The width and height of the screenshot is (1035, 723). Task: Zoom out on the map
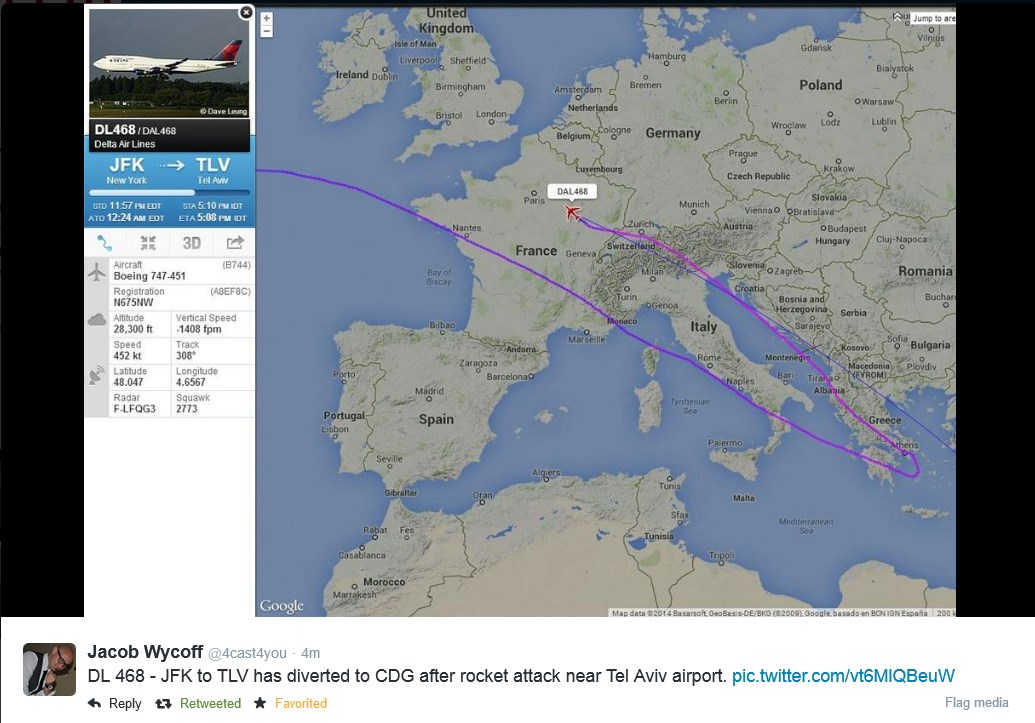pyautogui.click(x=266, y=31)
